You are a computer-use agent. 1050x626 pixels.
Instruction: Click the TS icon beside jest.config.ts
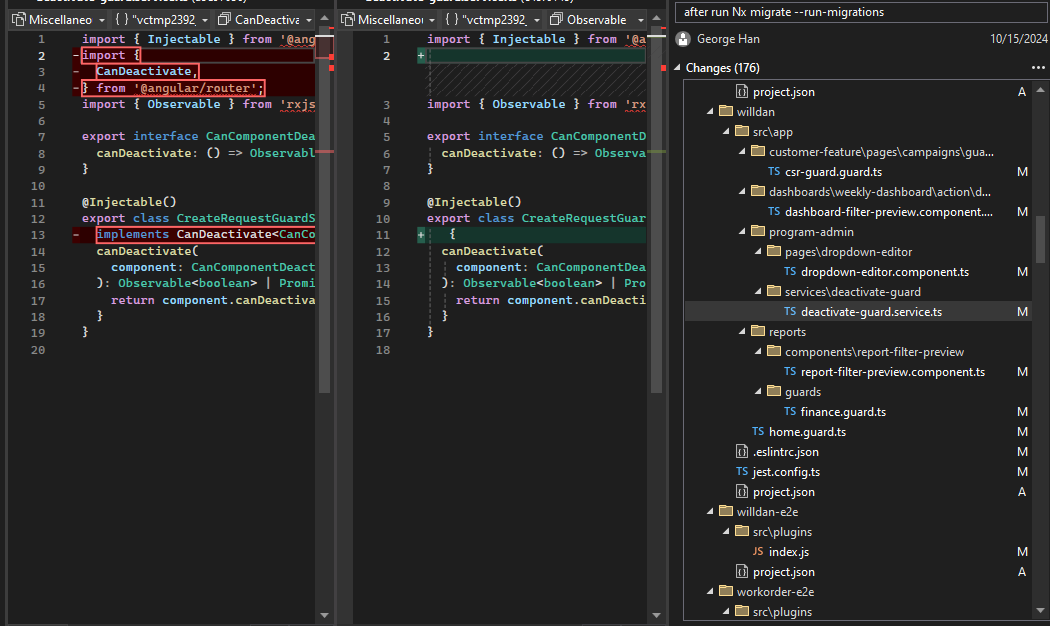point(742,472)
